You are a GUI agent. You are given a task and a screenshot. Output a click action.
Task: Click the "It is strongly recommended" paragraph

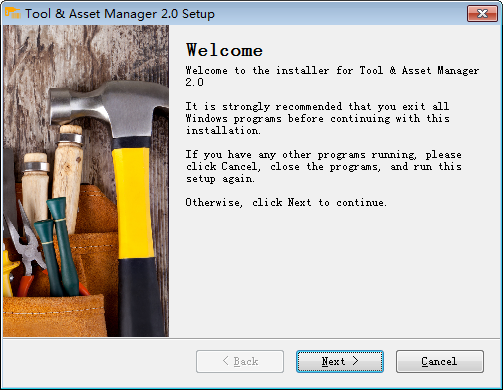click(x=318, y=118)
